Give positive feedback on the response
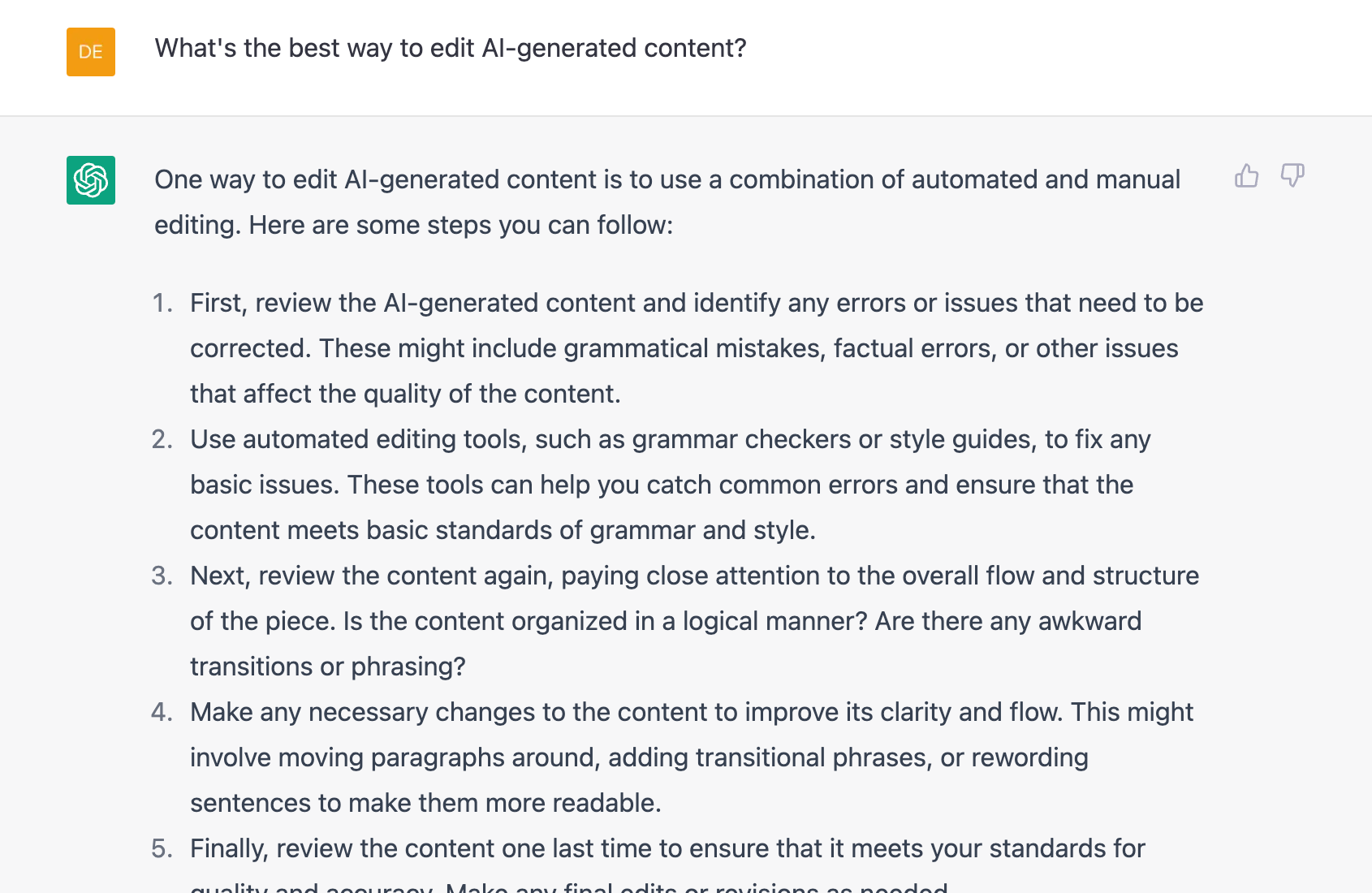 pyautogui.click(x=1246, y=175)
